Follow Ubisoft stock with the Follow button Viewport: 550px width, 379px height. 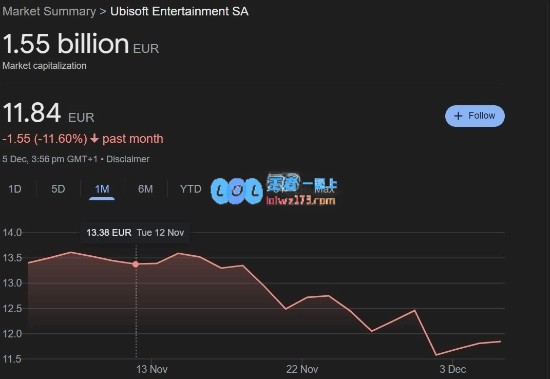[x=475, y=116]
